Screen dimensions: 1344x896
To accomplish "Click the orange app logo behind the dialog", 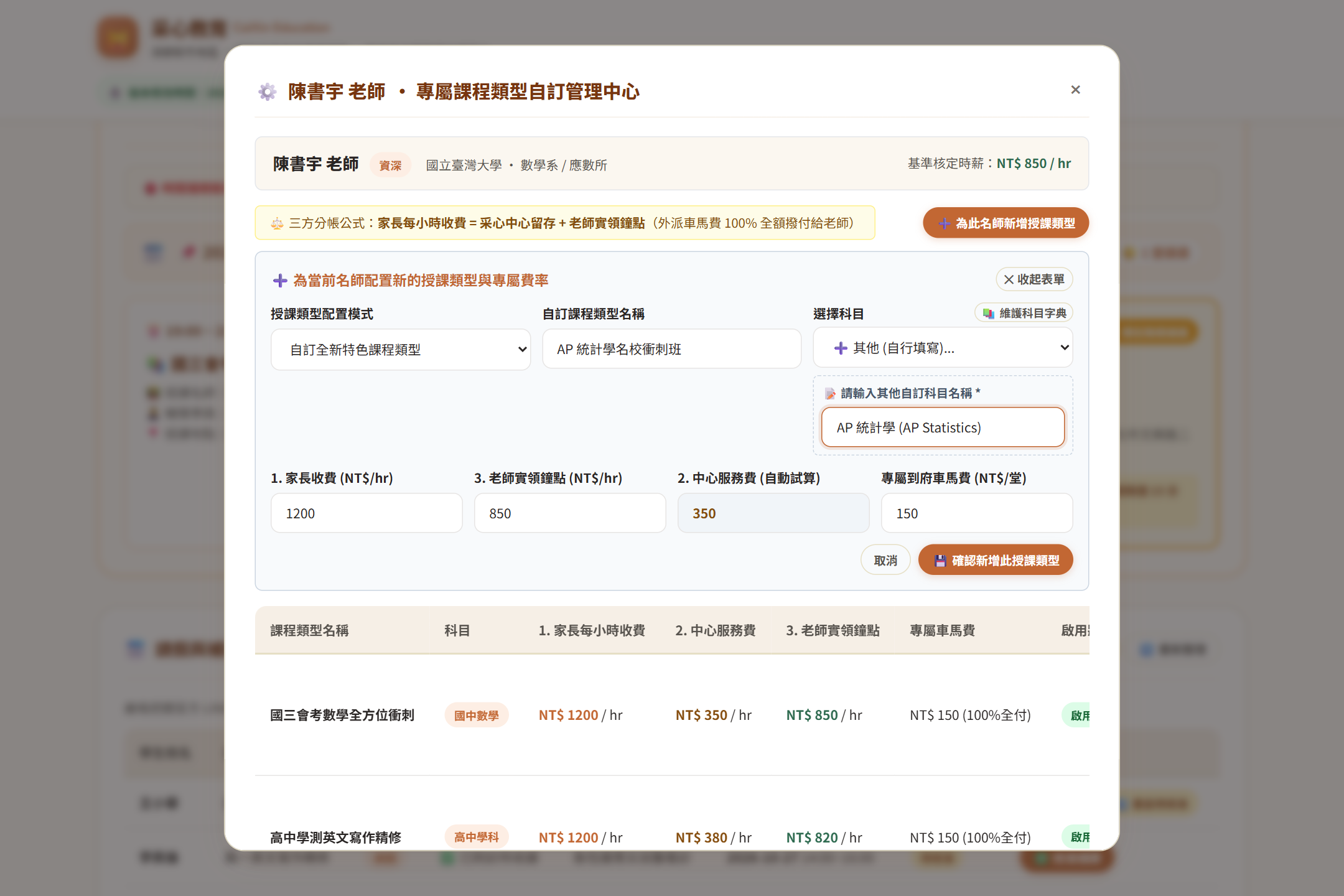I will click(x=117, y=37).
